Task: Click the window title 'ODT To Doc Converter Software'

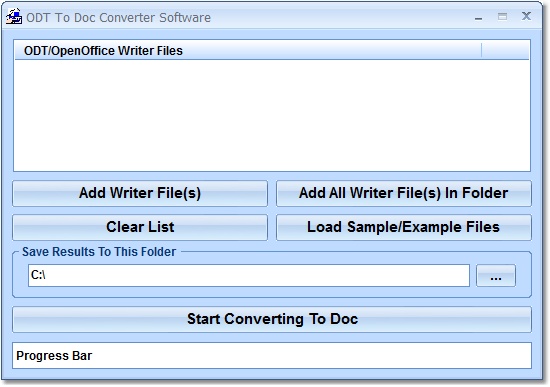Action: coord(119,18)
